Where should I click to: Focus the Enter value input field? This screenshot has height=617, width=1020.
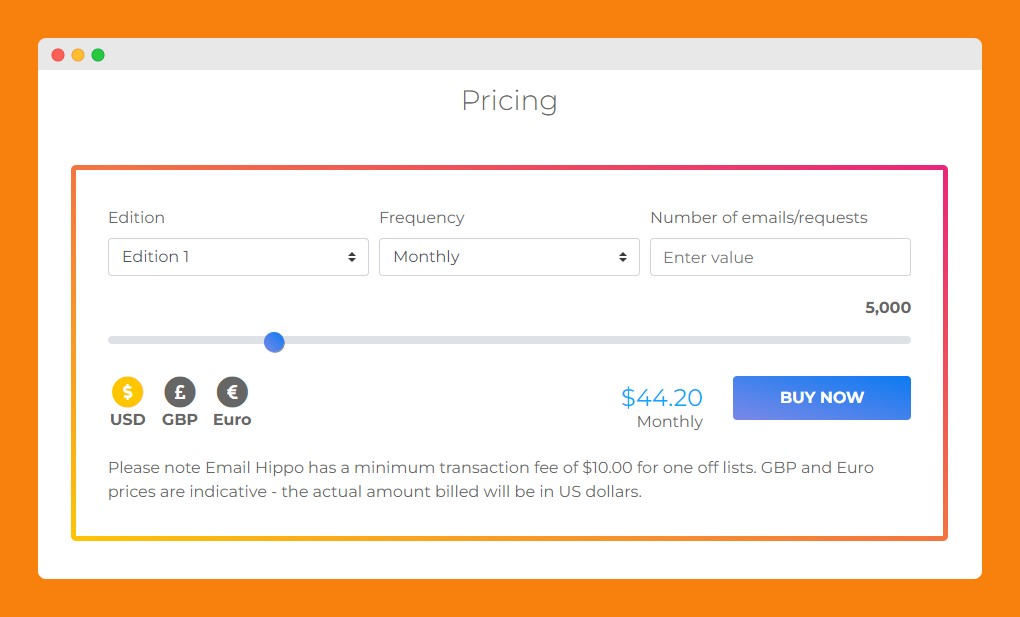coord(780,257)
